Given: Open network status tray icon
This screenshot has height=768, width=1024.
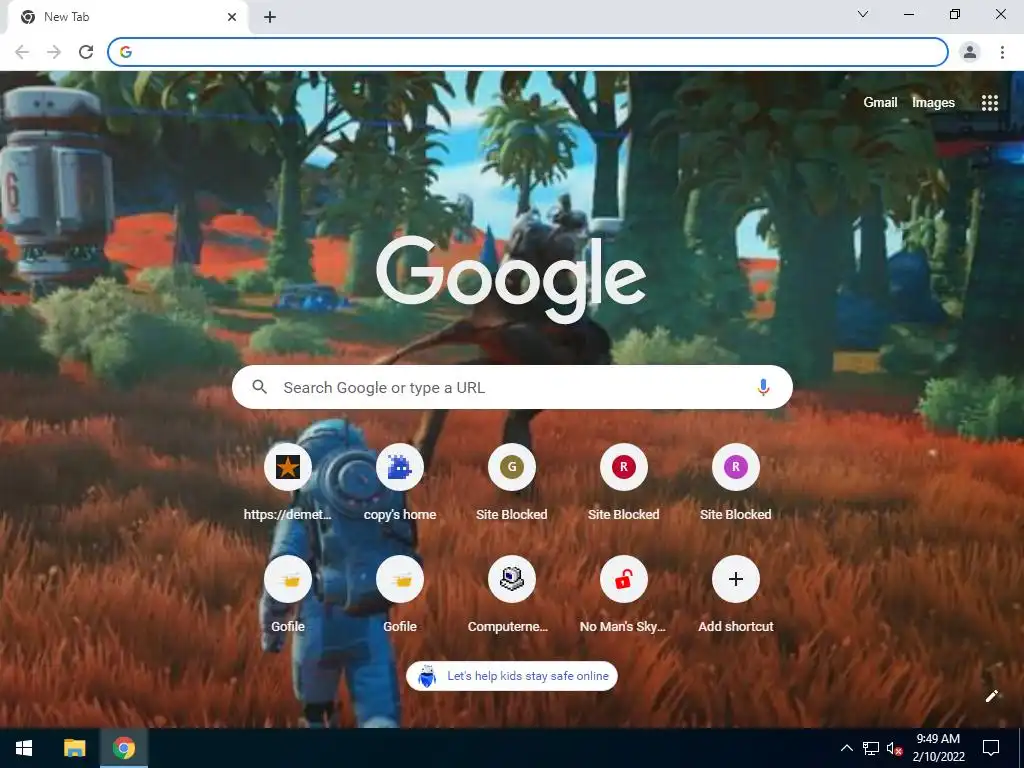Looking at the screenshot, I should click(871, 748).
